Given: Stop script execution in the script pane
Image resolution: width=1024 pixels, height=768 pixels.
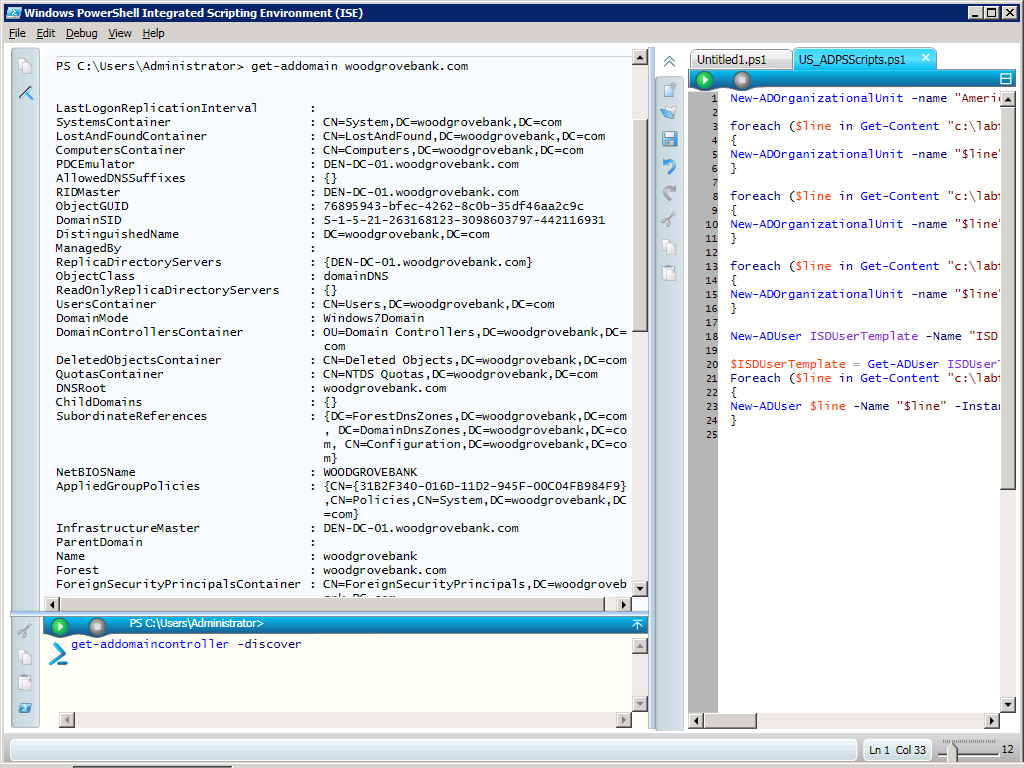Looking at the screenshot, I should 742,80.
